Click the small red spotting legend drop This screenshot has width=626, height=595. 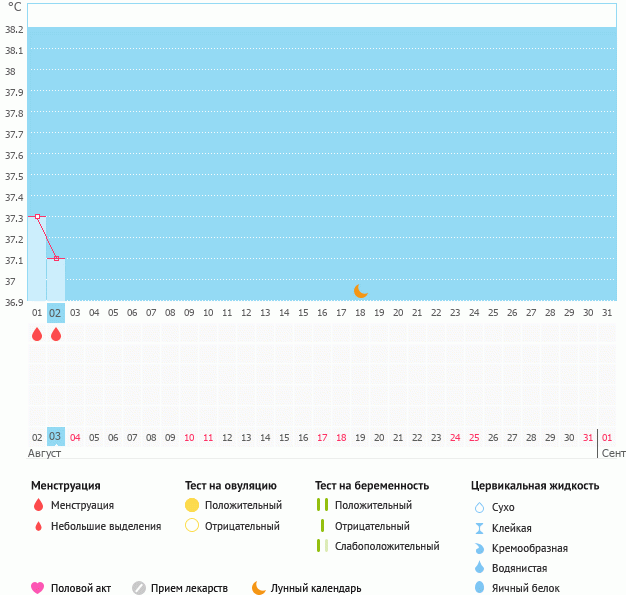[38, 527]
